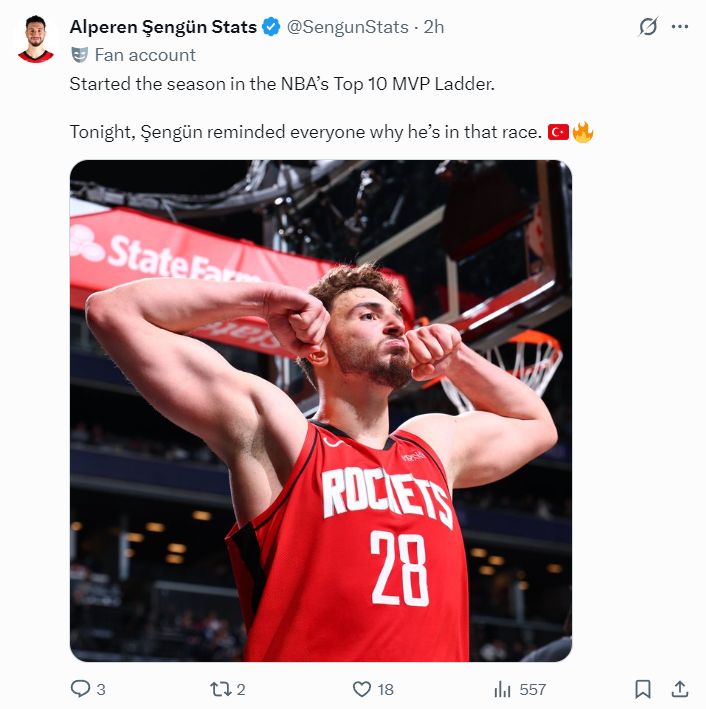Screen dimensions: 706x709
Task: Share the post via the upload arrow icon
Action: coord(679,689)
